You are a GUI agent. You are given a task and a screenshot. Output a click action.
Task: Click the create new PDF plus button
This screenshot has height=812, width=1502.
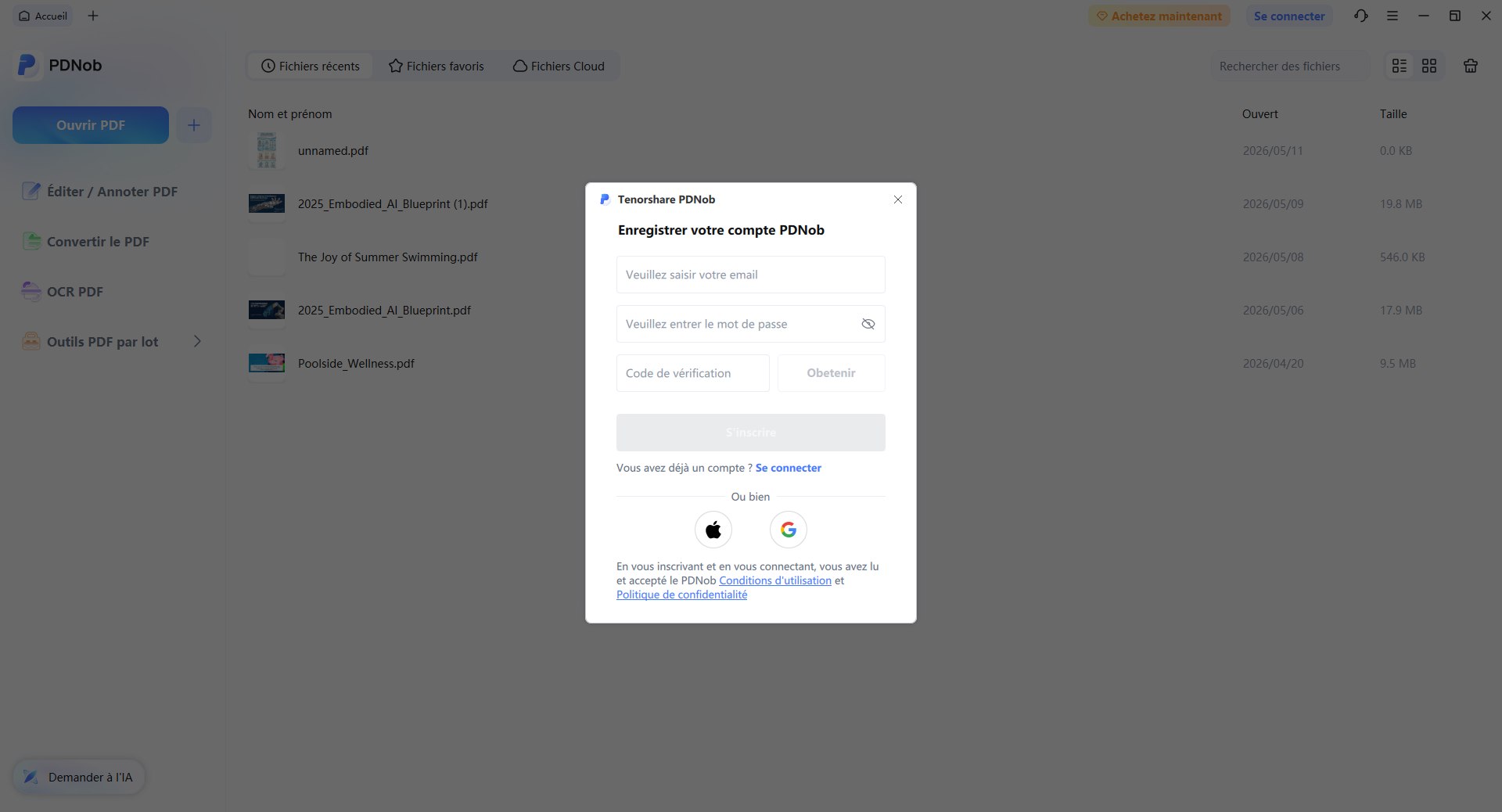[x=194, y=125]
